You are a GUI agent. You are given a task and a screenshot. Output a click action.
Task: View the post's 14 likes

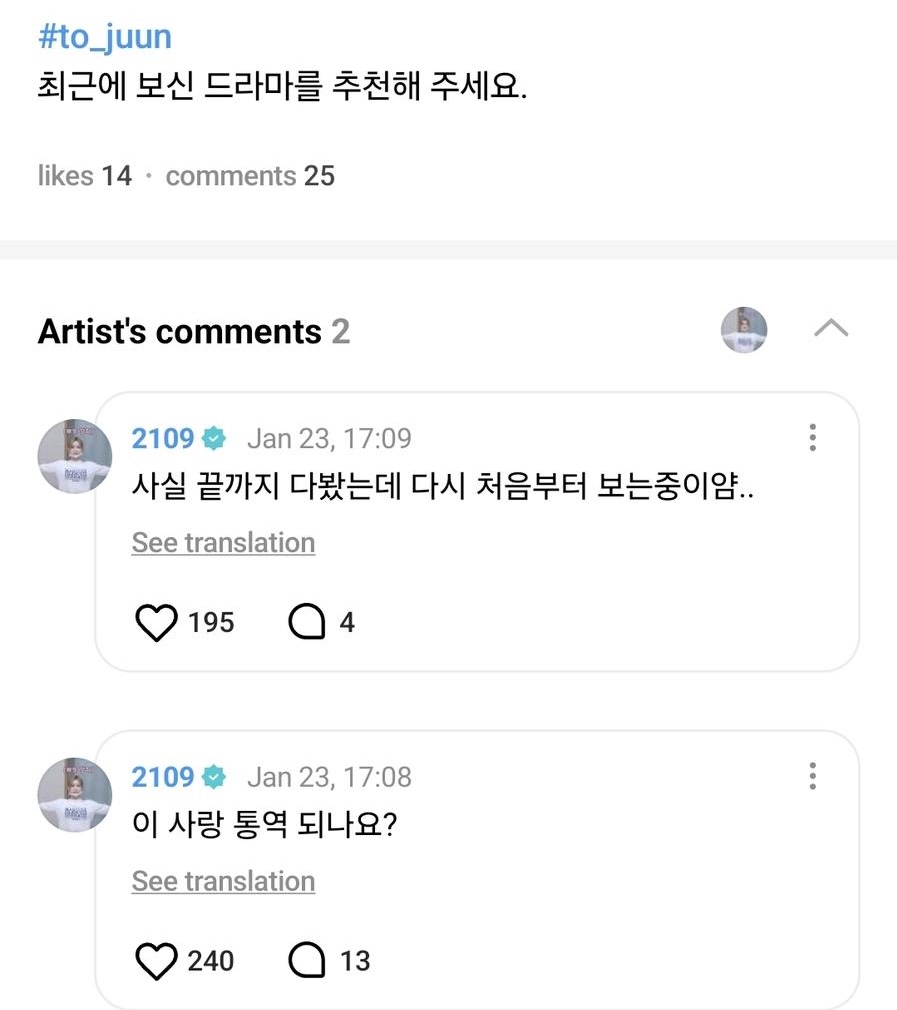(85, 176)
